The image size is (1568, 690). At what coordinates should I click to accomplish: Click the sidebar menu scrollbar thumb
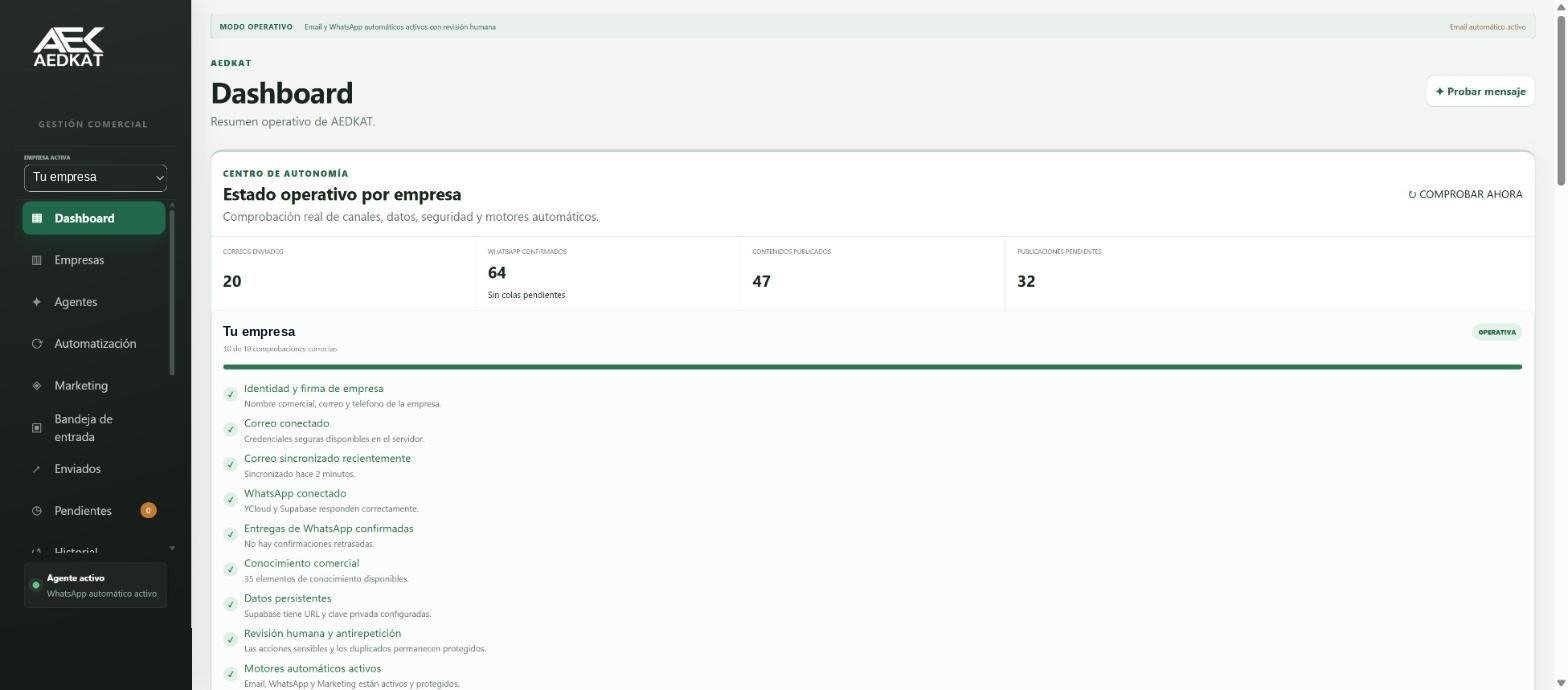point(172,292)
